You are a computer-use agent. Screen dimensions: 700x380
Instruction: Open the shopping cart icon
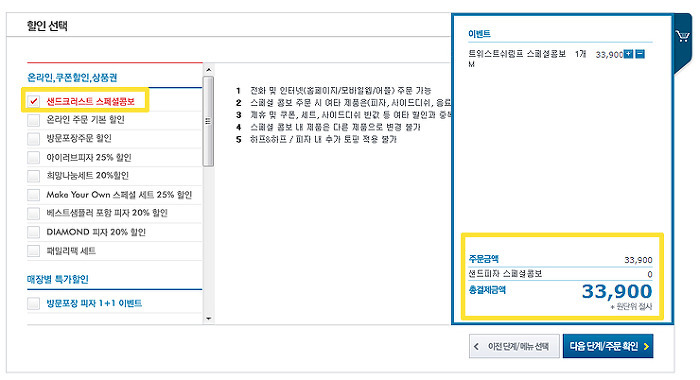pyautogui.click(x=682, y=36)
